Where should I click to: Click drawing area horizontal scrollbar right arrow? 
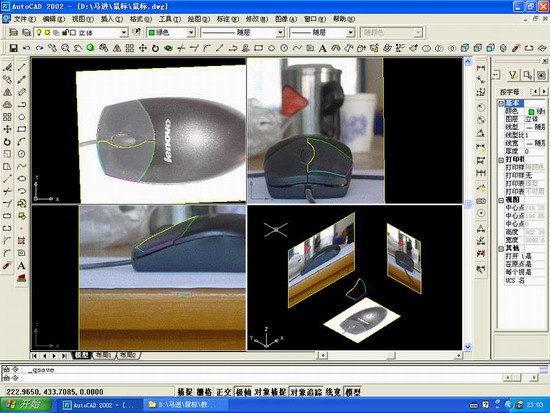(459, 355)
